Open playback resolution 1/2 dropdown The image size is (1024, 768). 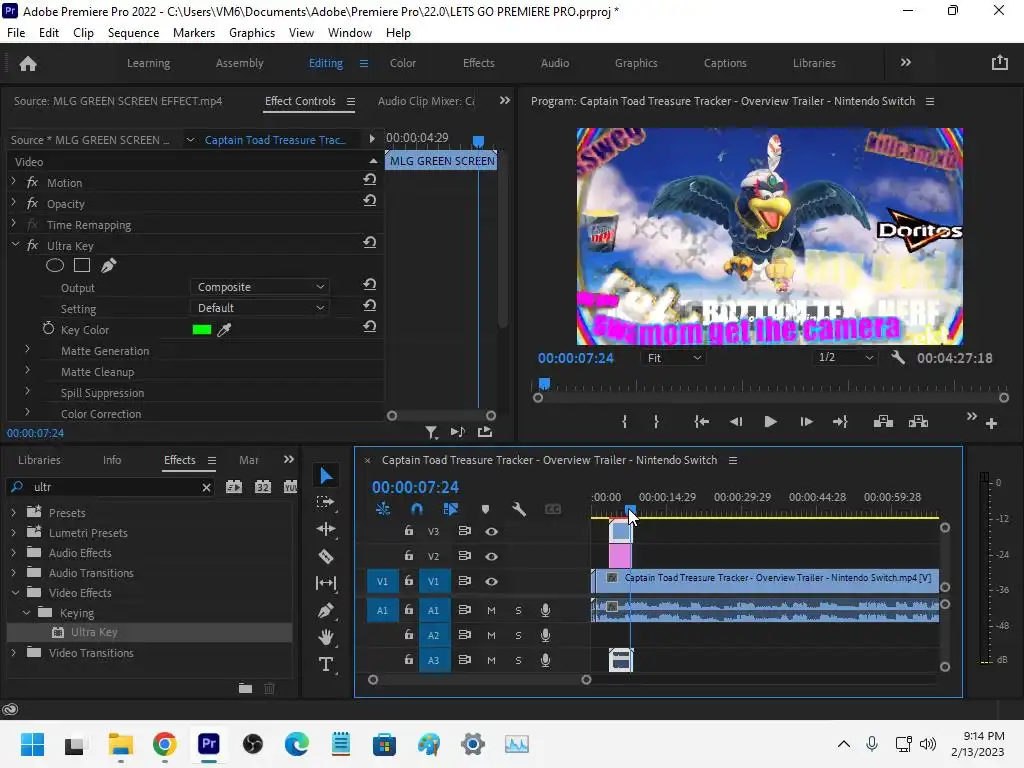[x=845, y=357]
